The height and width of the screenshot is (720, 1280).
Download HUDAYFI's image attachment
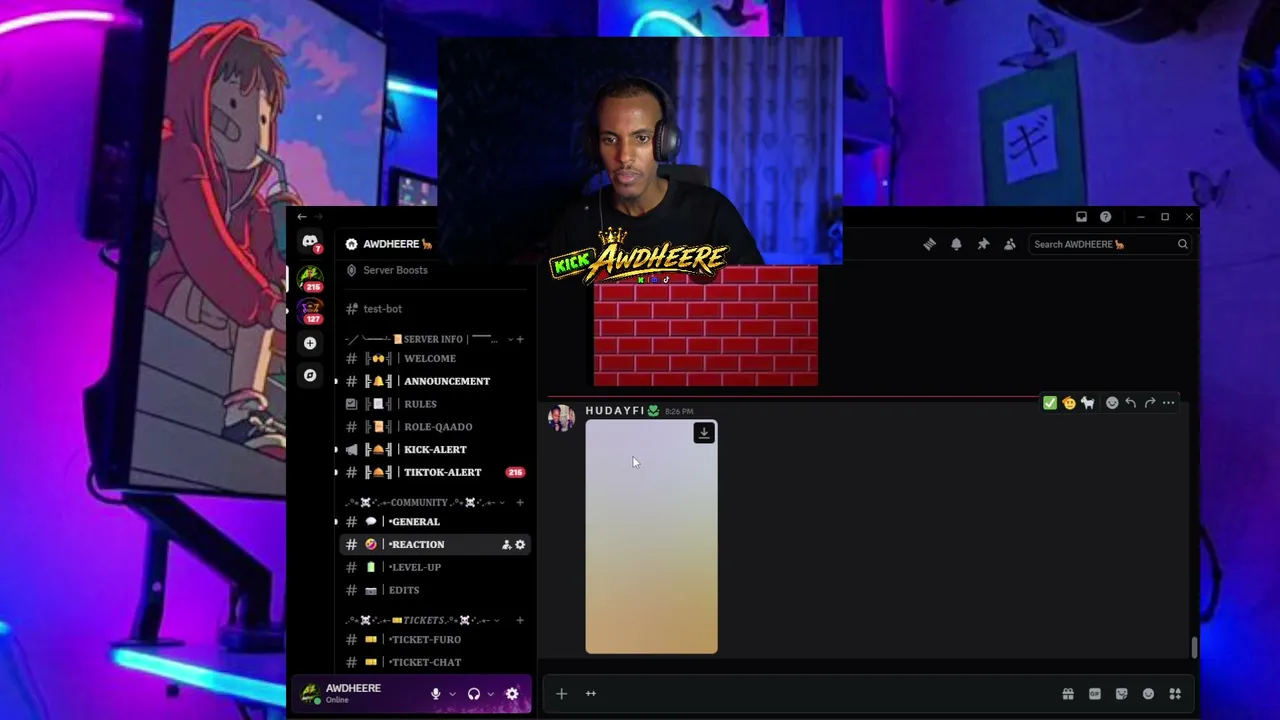point(704,433)
